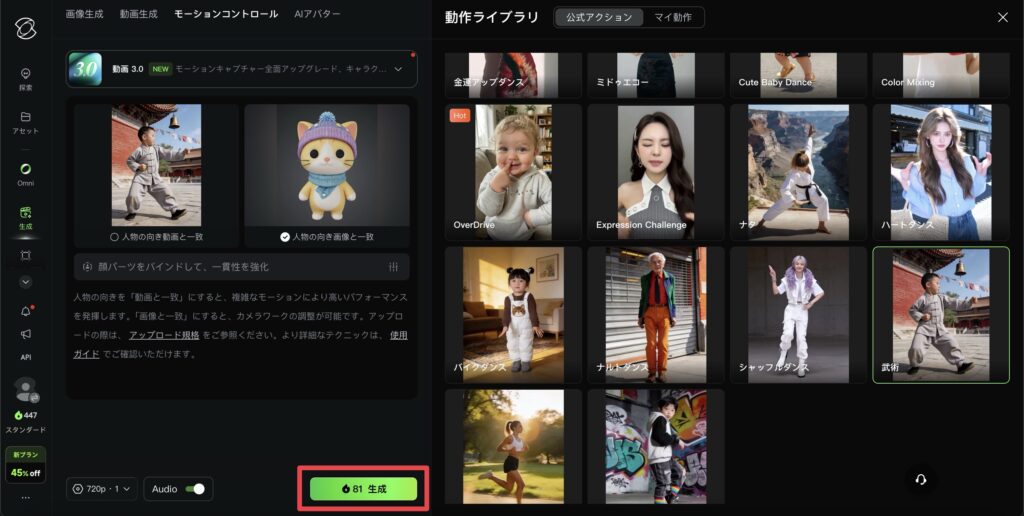Click the megaphone announcements icon
Viewport: 1024px width, 516px height.
pos(25,334)
